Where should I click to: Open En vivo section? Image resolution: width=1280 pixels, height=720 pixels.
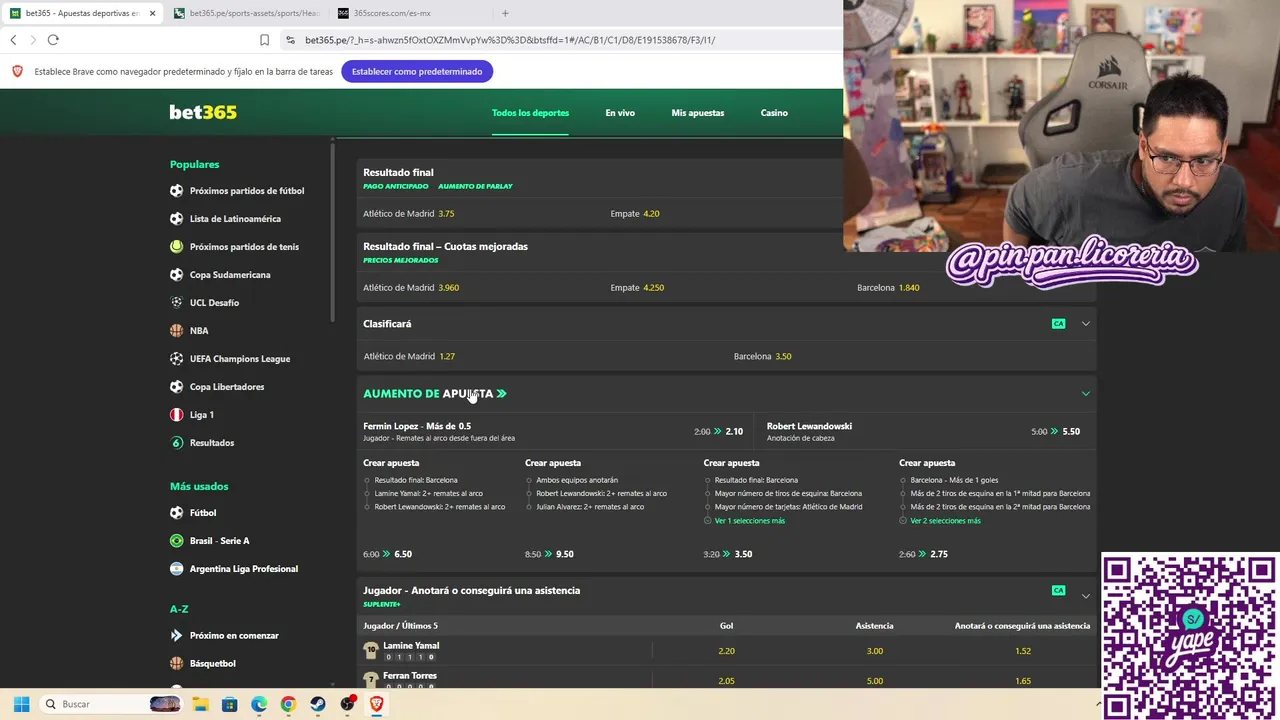tap(620, 113)
